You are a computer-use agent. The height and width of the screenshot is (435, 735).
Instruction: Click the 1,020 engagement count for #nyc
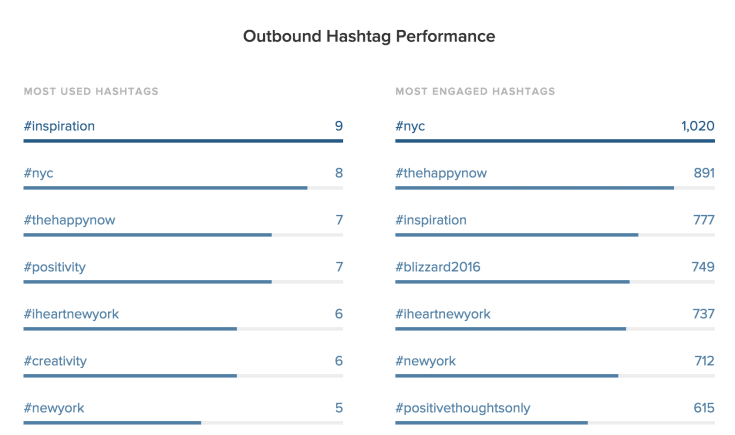[696, 126]
